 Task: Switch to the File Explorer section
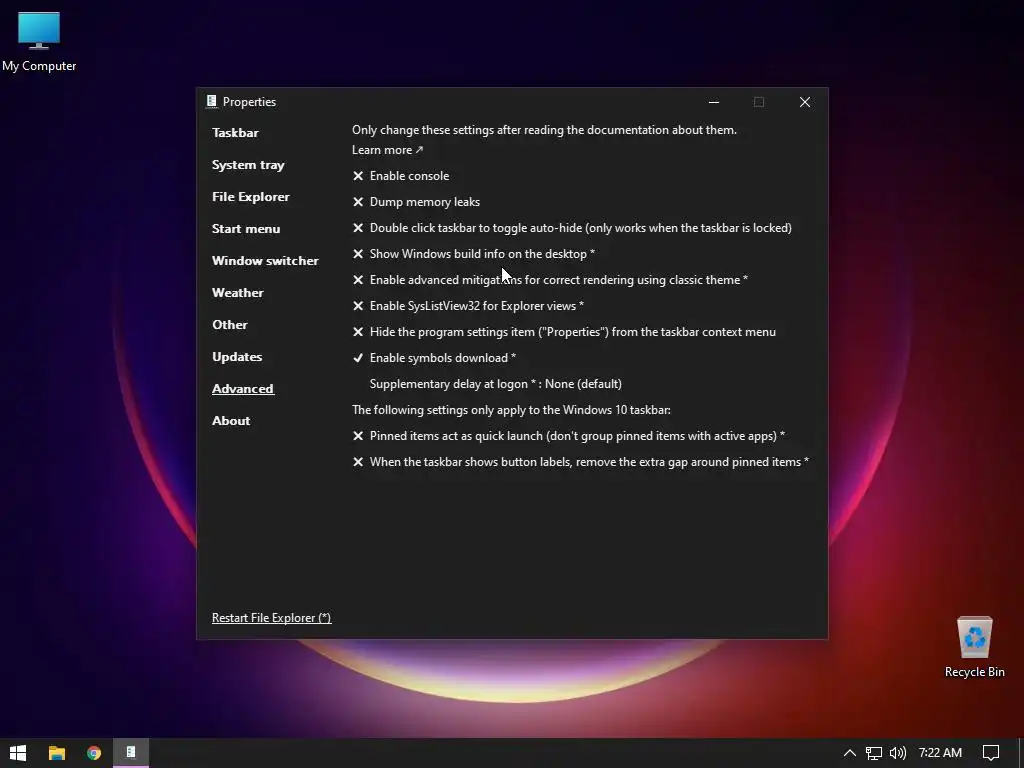tap(251, 197)
